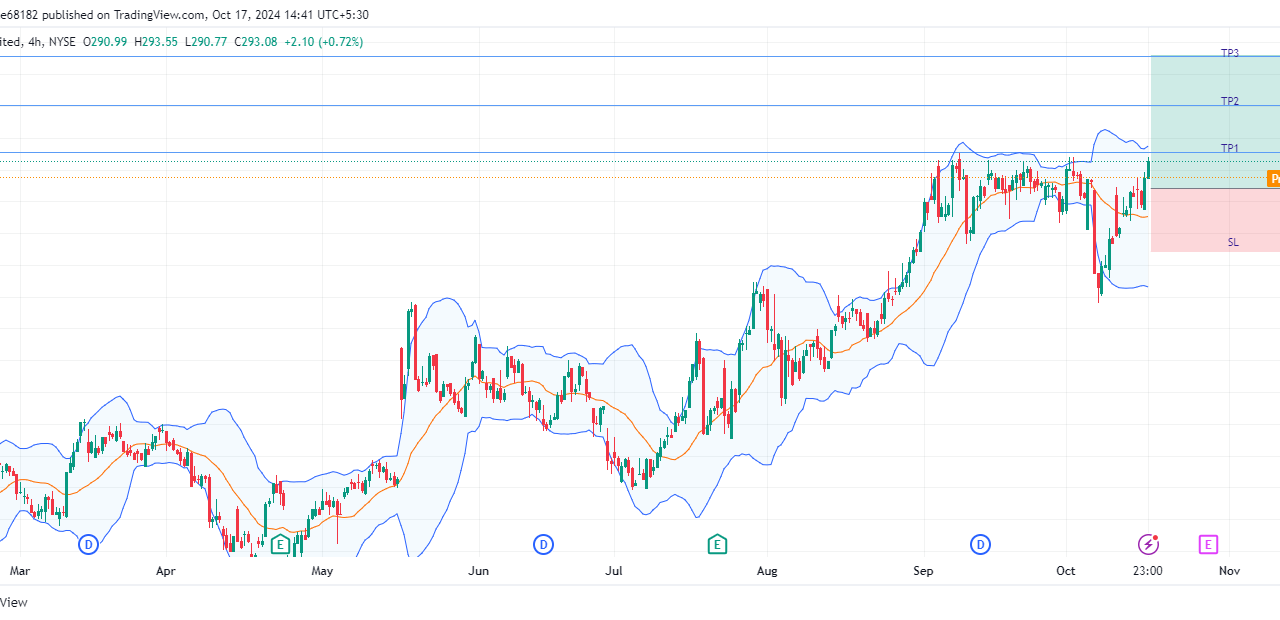Click the Aug label on the time axis

tap(767, 571)
